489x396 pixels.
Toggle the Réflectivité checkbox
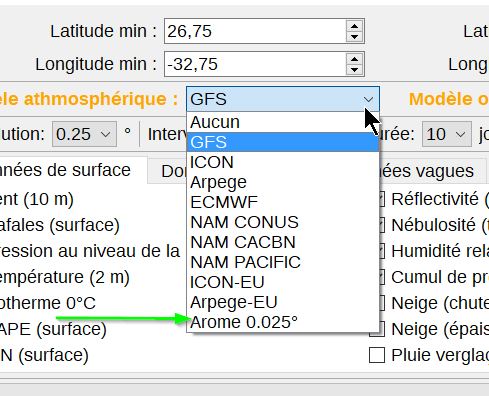pos(381,199)
